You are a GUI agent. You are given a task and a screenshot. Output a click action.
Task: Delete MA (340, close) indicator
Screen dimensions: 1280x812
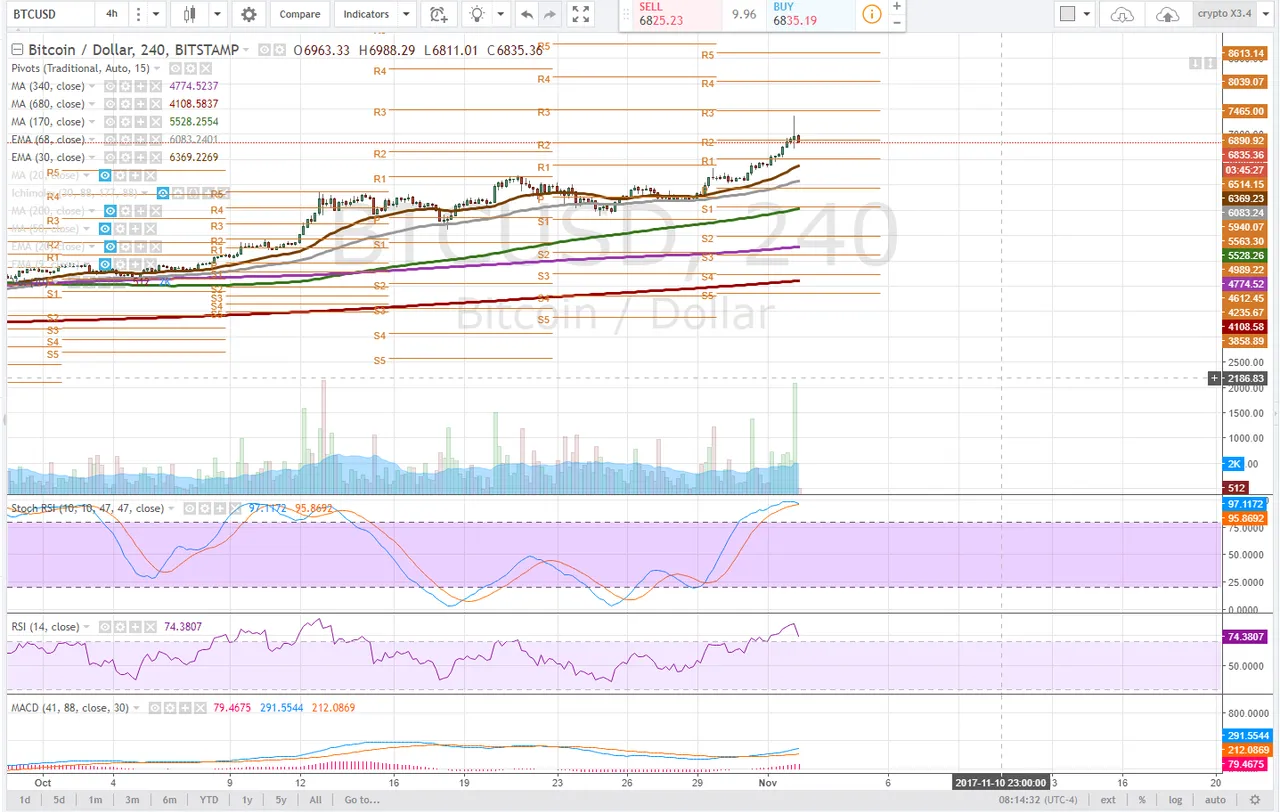pos(156,86)
